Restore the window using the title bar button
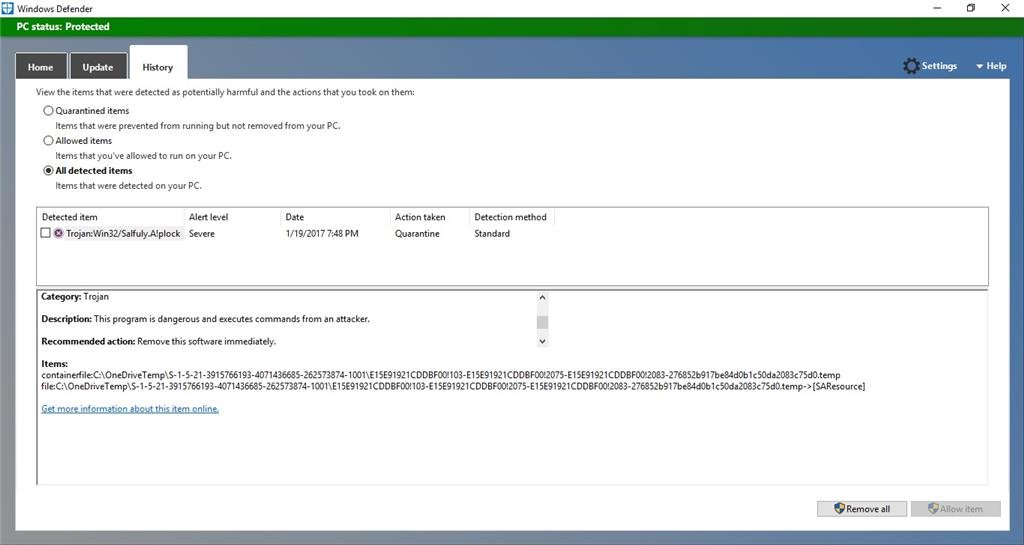Screen dimensions: 1024x545 click(x=970, y=8)
